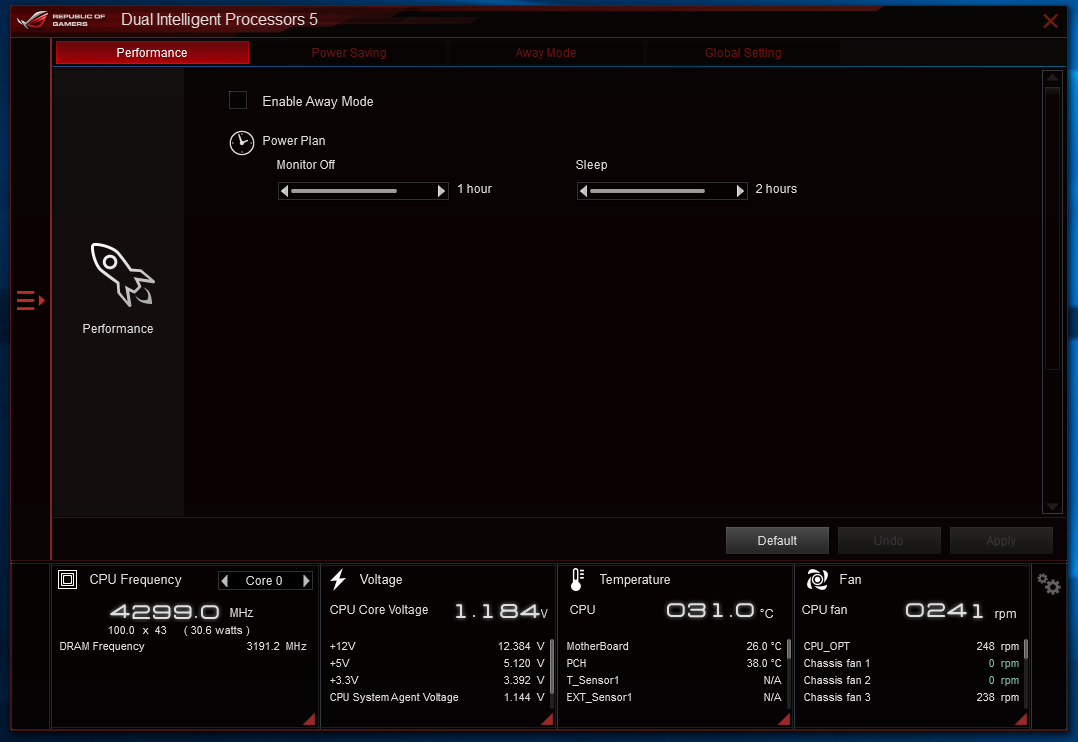Click the 1 hour Monitor Off value
Screen dimensions: 1078x742
[x=474, y=189]
